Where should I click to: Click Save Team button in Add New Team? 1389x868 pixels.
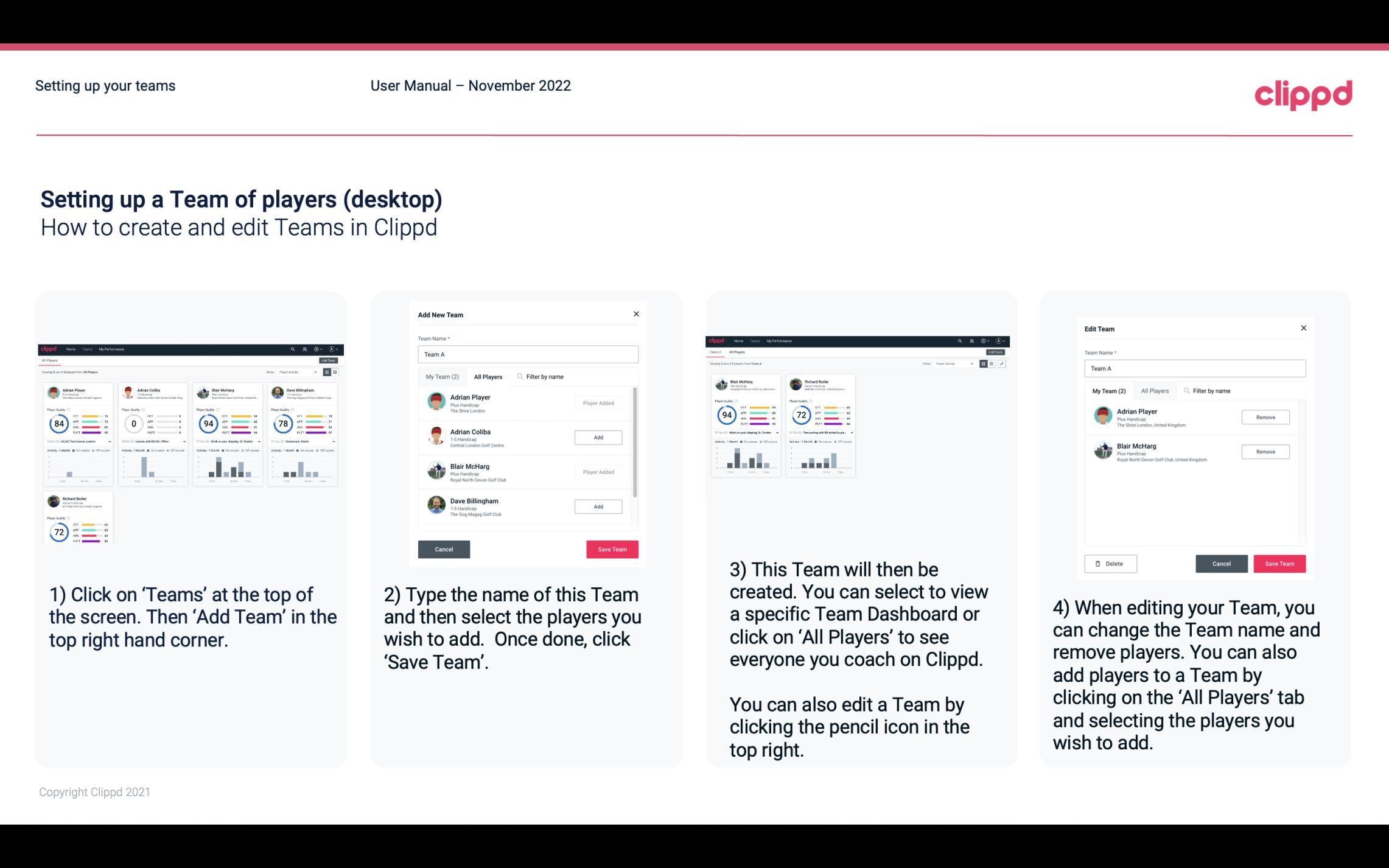(612, 548)
